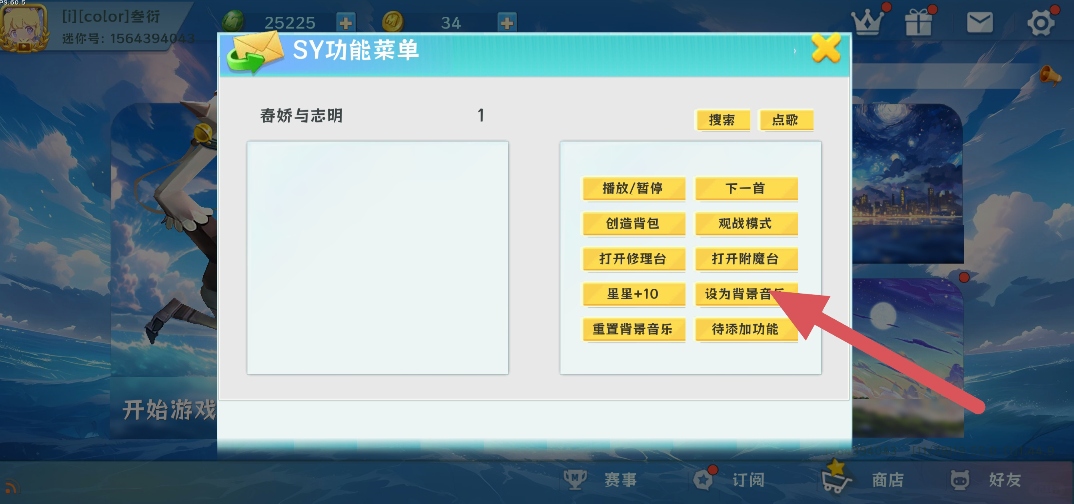This screenshot has width=1074, height=504.
Task: Add more gold coin currency
Action: click(507, 23)
